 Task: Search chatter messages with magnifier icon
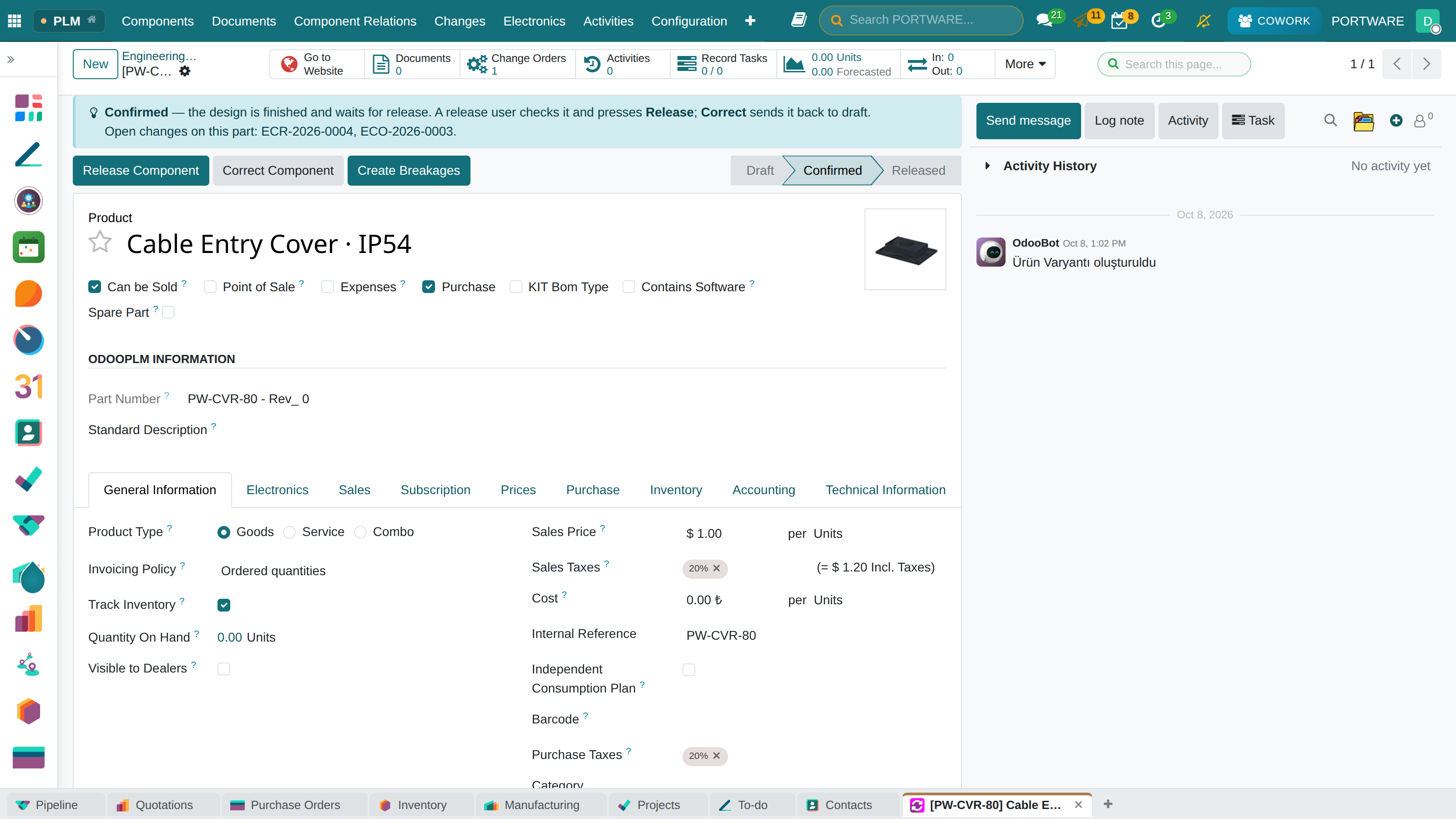click(x=1330, y=121)
